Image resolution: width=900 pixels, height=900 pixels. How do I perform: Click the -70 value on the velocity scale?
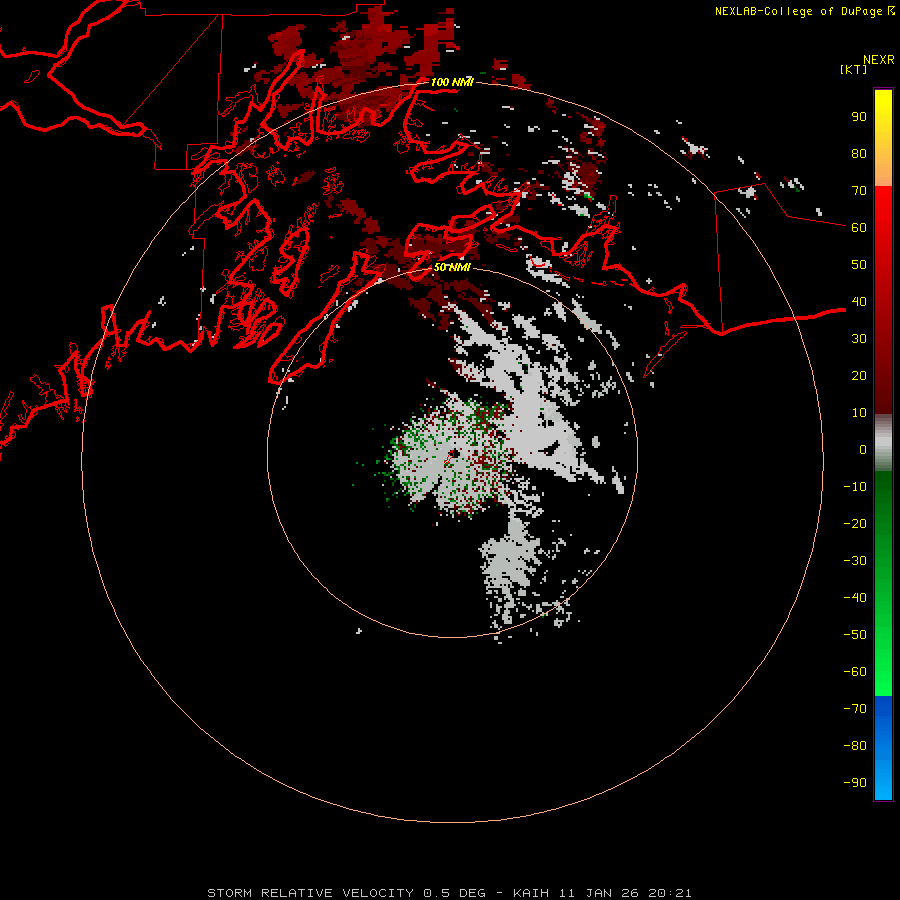click(x=855, y=709)
